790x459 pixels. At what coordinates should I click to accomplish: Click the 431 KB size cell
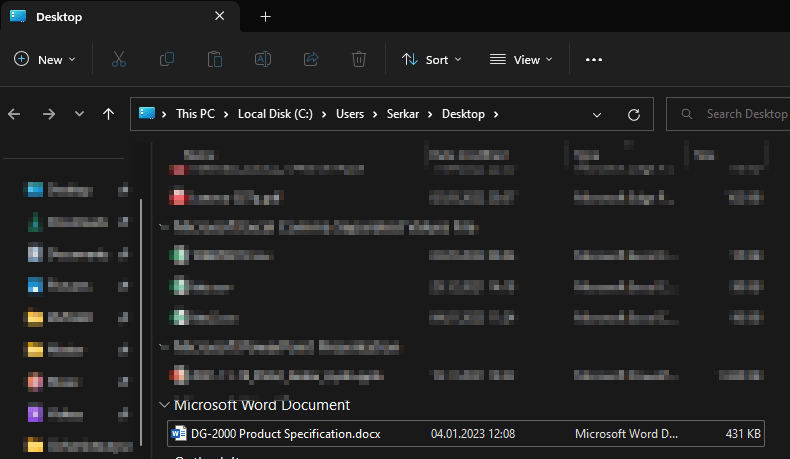pos(743,434)
